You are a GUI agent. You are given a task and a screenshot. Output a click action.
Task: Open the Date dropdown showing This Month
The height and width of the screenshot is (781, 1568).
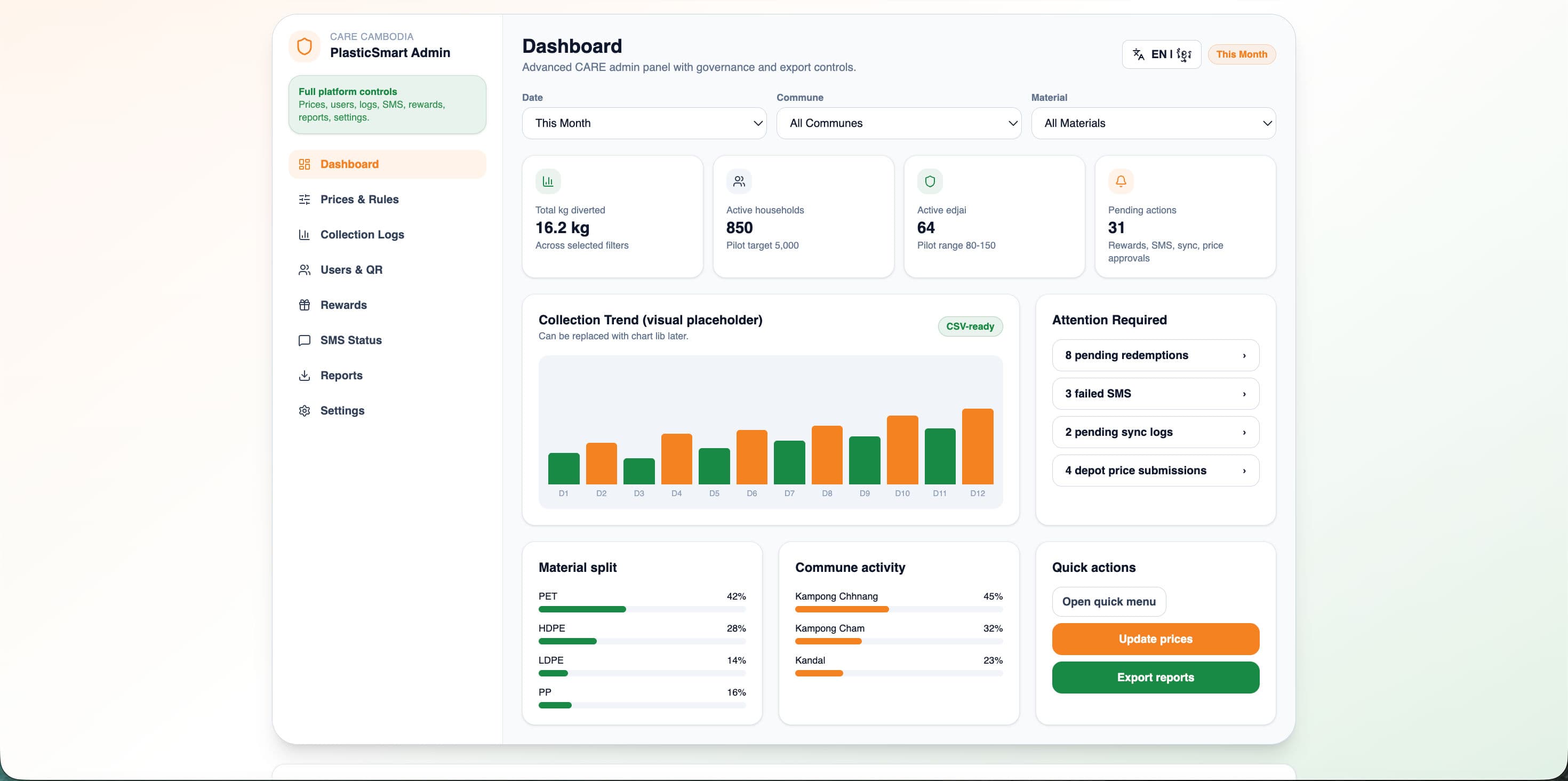pos(644,124)
